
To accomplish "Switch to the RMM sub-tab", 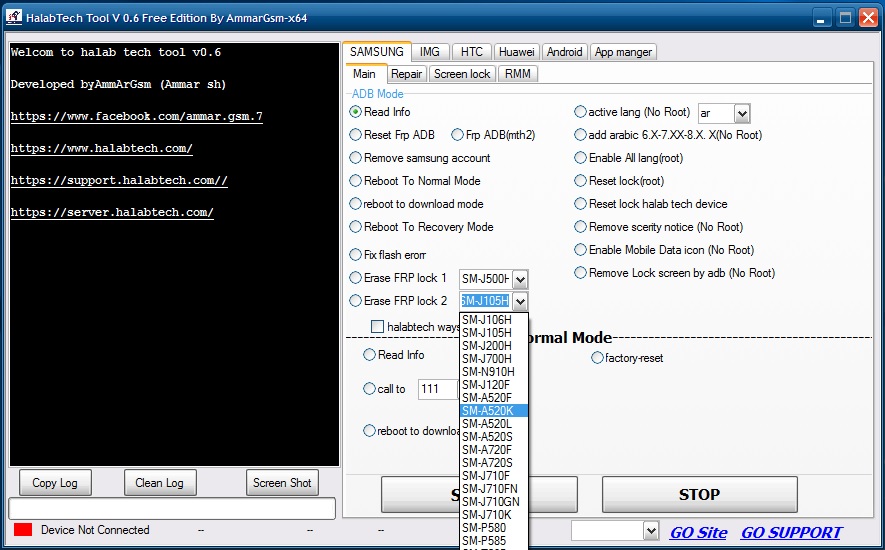I will pyautogui.click(x=518, y=74).
